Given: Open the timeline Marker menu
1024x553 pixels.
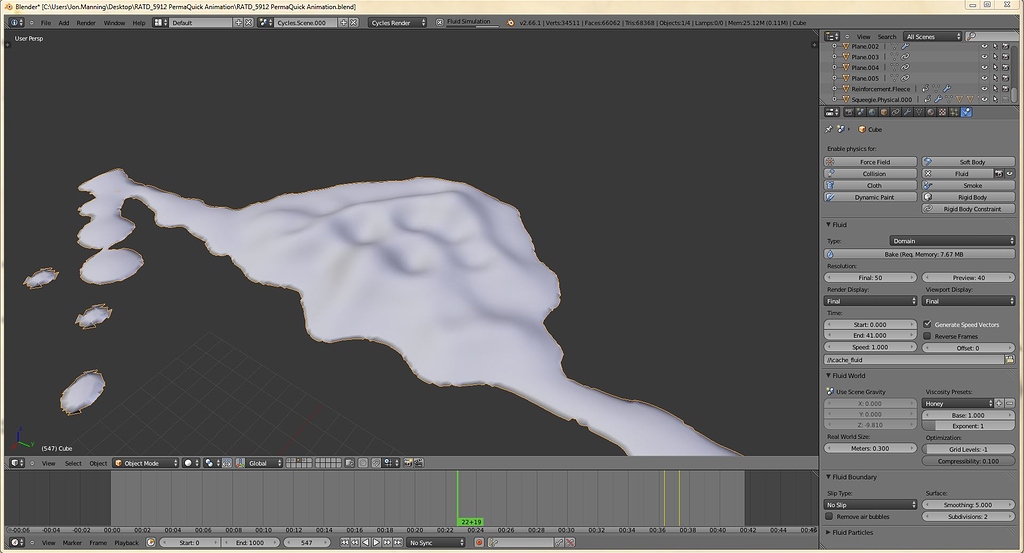Looking at the screenshot, I should pyautogui.click(x=72, y=543).
